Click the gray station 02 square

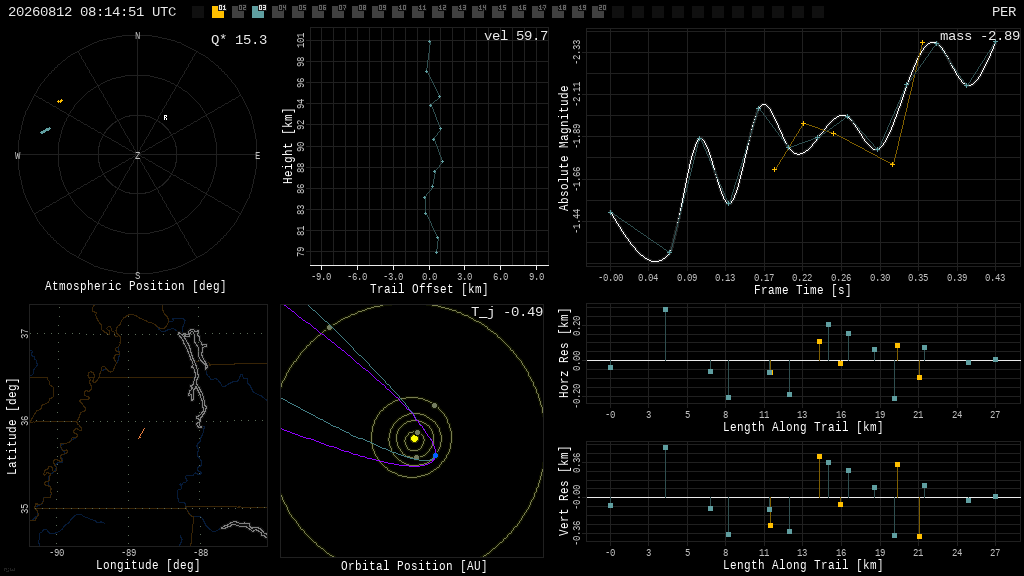238,12
